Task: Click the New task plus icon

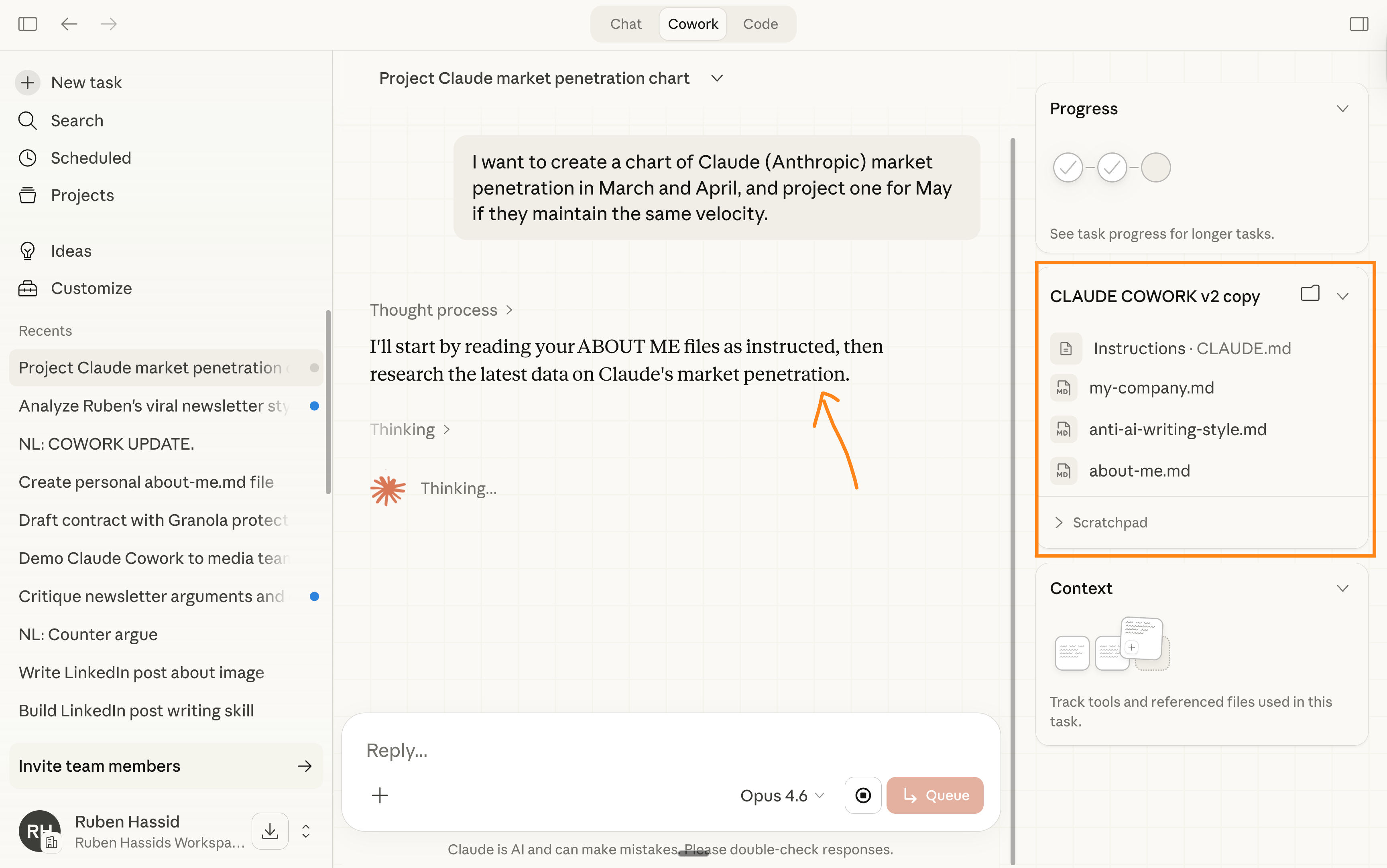Action: [28, 83]
